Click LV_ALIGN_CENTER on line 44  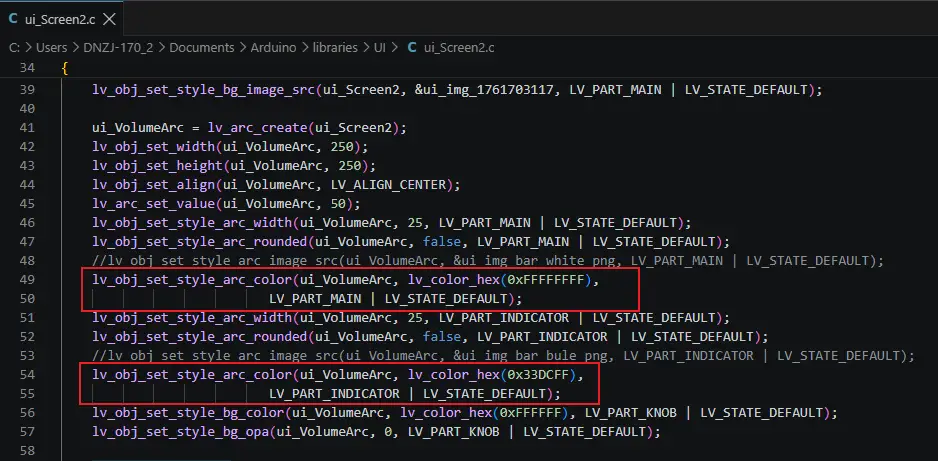click(x=390, y=184)
